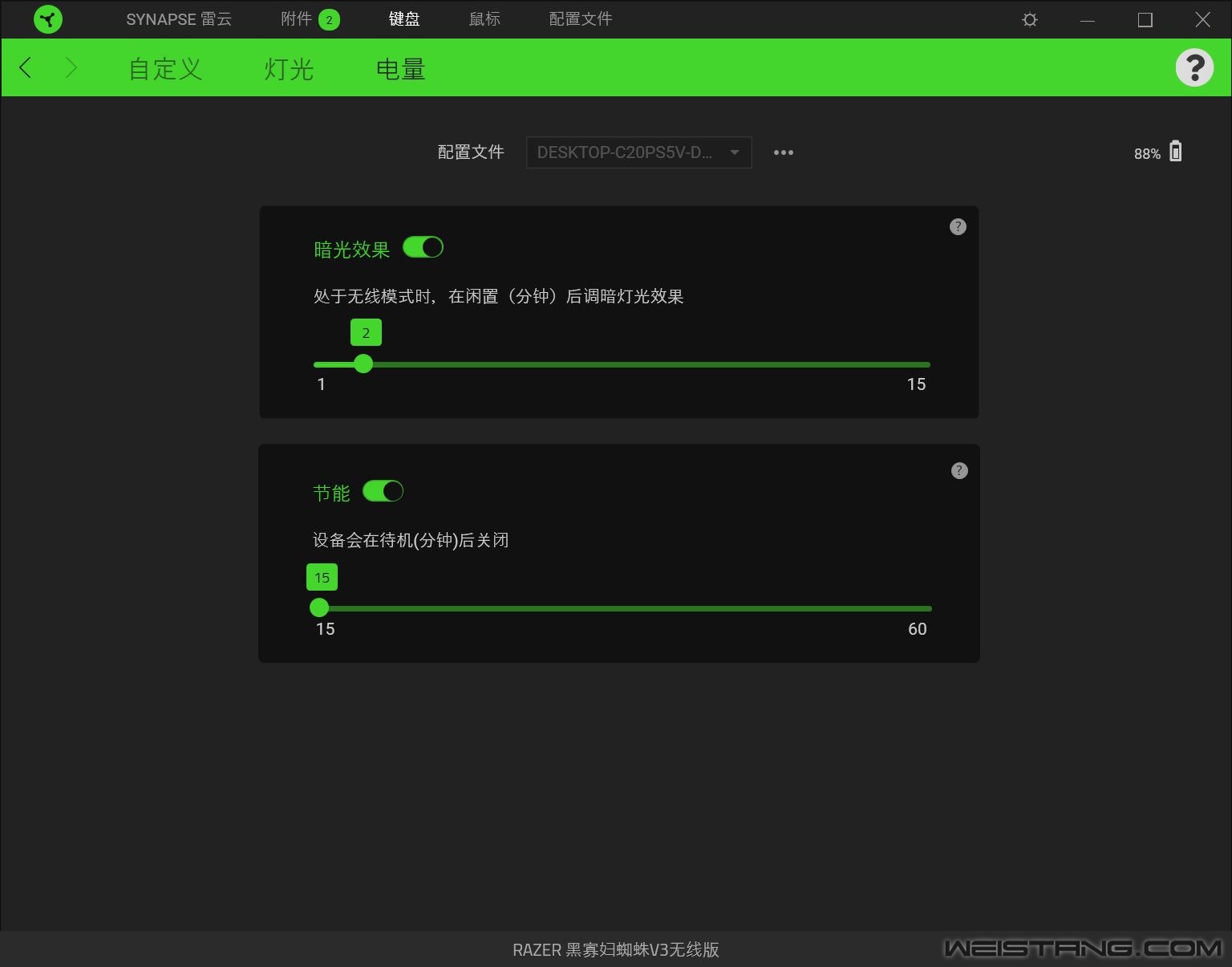Viewport: 1232px width, 967px height.
Task: Show help for 暗光效果 panel
Action: 958,226
